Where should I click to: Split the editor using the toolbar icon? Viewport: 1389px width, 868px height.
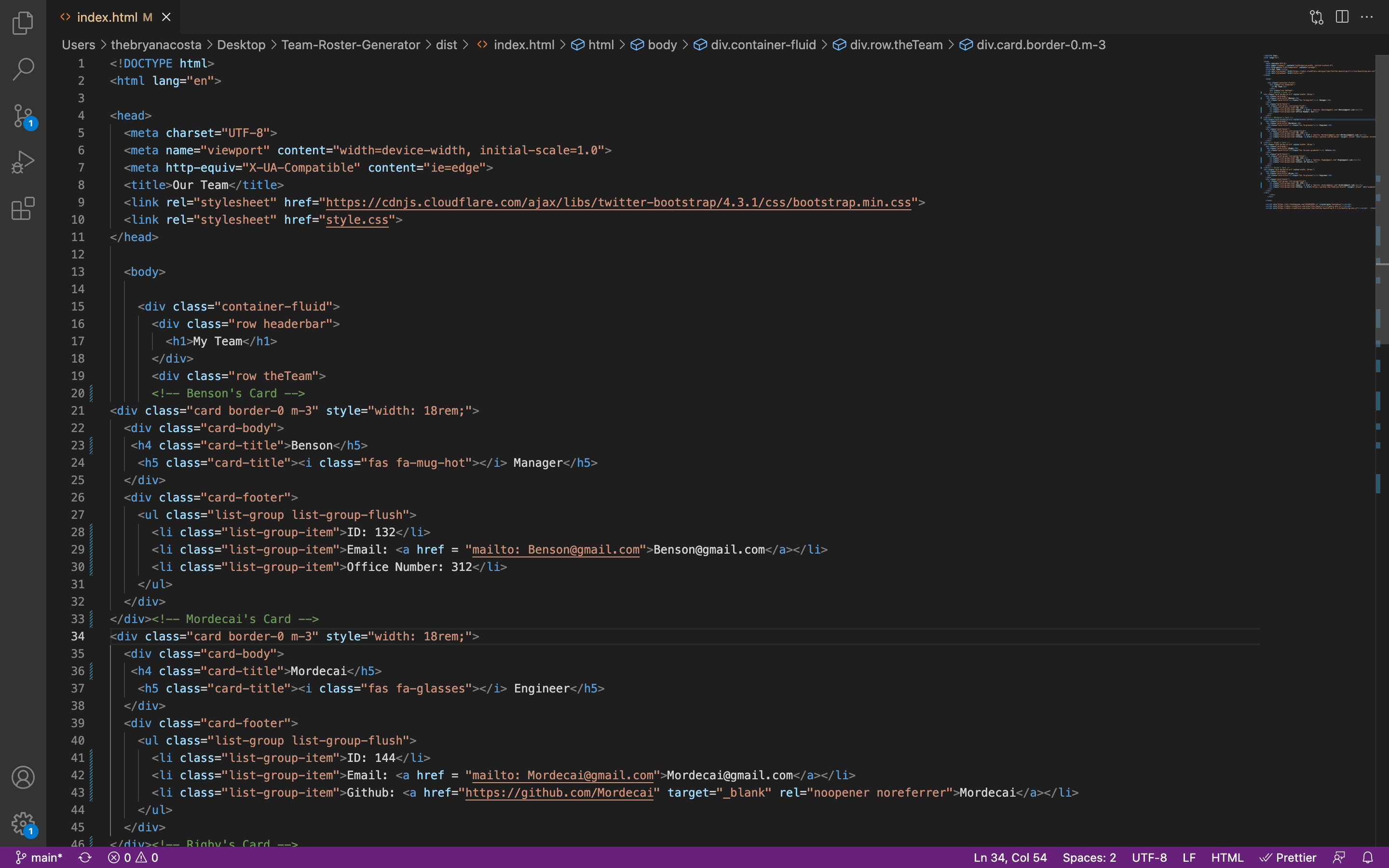click(x=1342, y=17)
